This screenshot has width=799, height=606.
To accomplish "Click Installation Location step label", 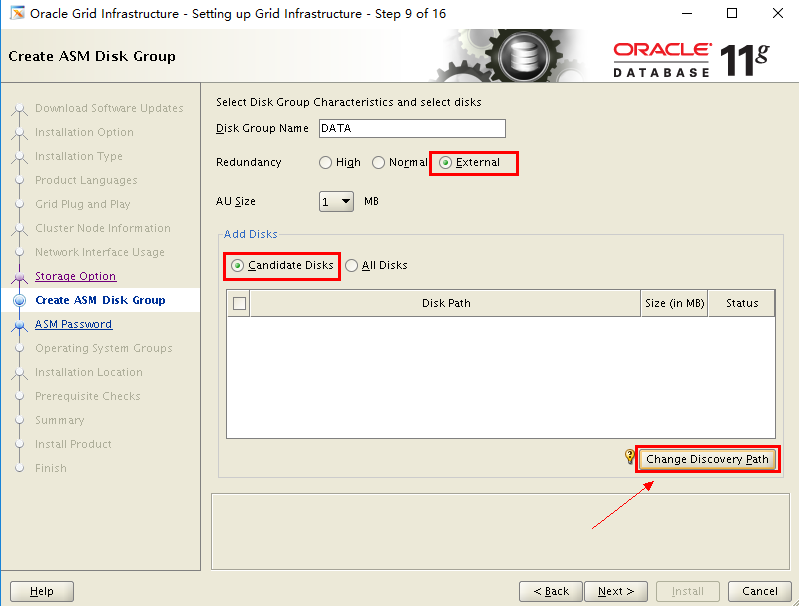I will 89,372.
